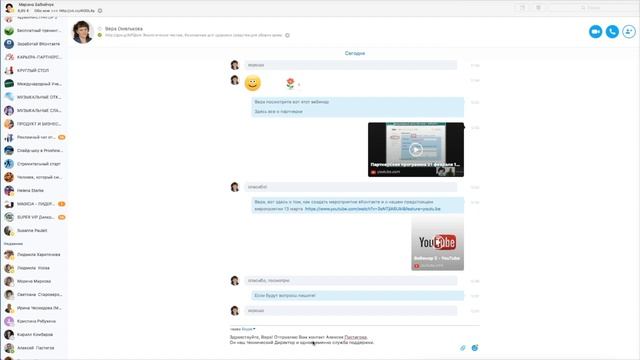Play the Партнерская программа video preview
Viewport: 640px width, 360px height.
pos(416,149)
